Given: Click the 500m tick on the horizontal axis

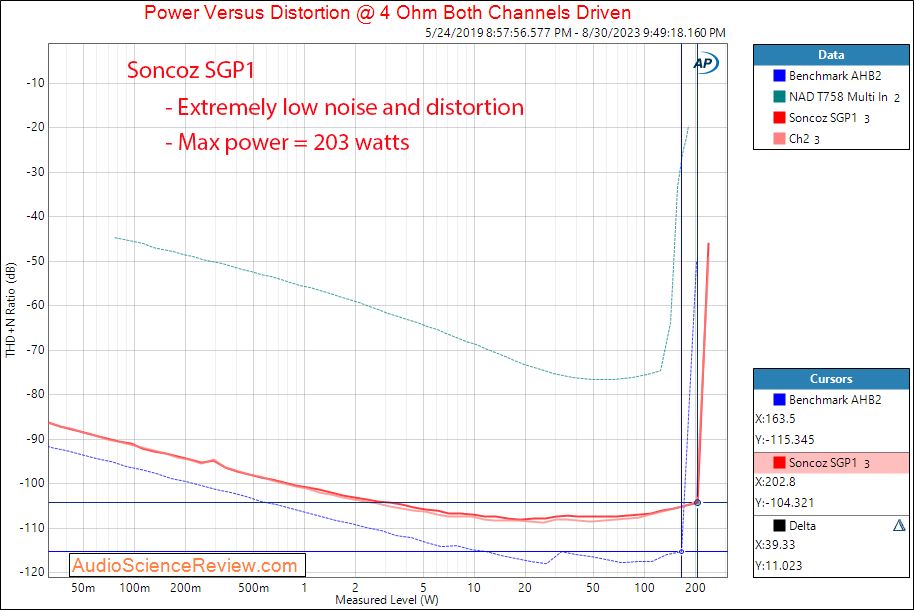Looking at the screenshot, I should (254, 588).
